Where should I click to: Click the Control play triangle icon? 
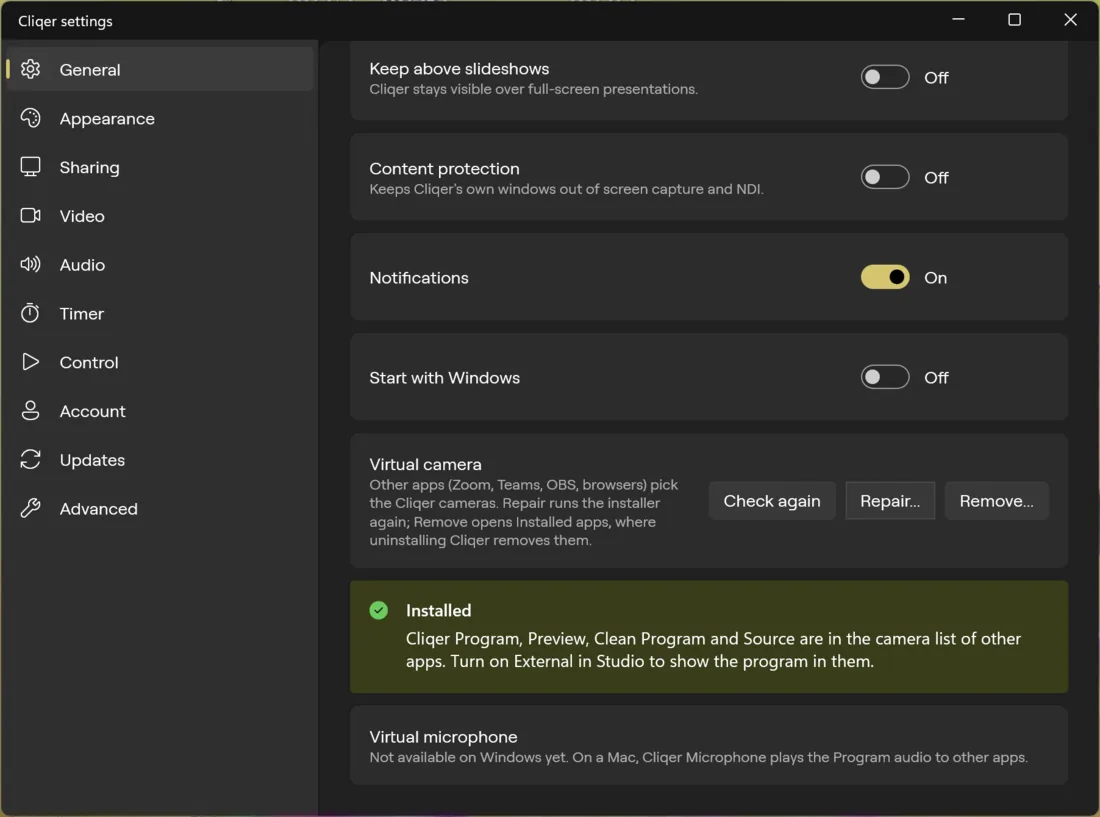click(30, 362)
